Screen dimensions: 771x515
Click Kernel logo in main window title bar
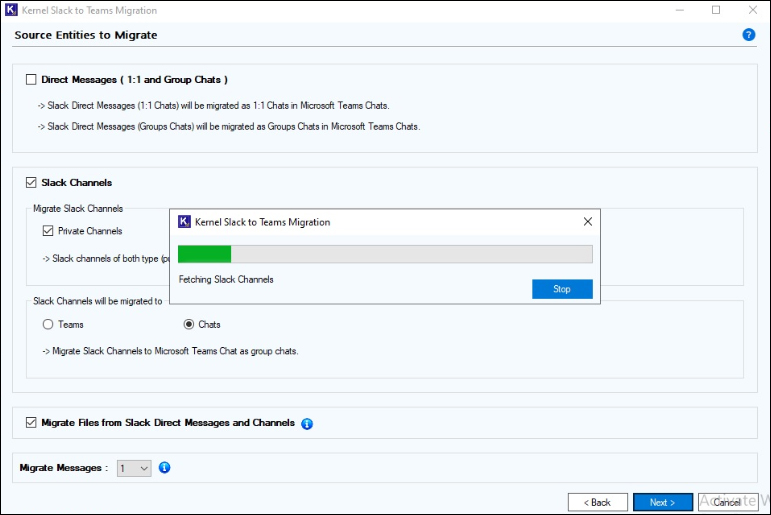tap(11, 10)
